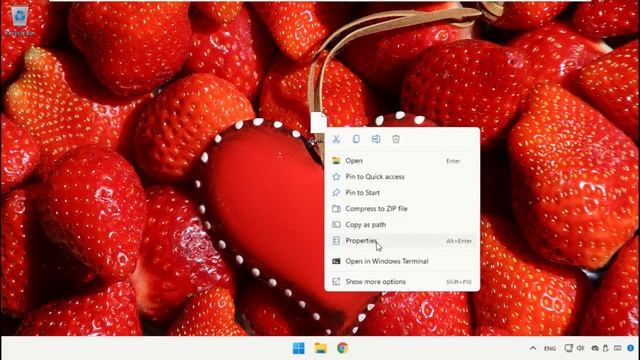
Task: Expand the hidden tray icons chevron
Action: click(533, 348)
